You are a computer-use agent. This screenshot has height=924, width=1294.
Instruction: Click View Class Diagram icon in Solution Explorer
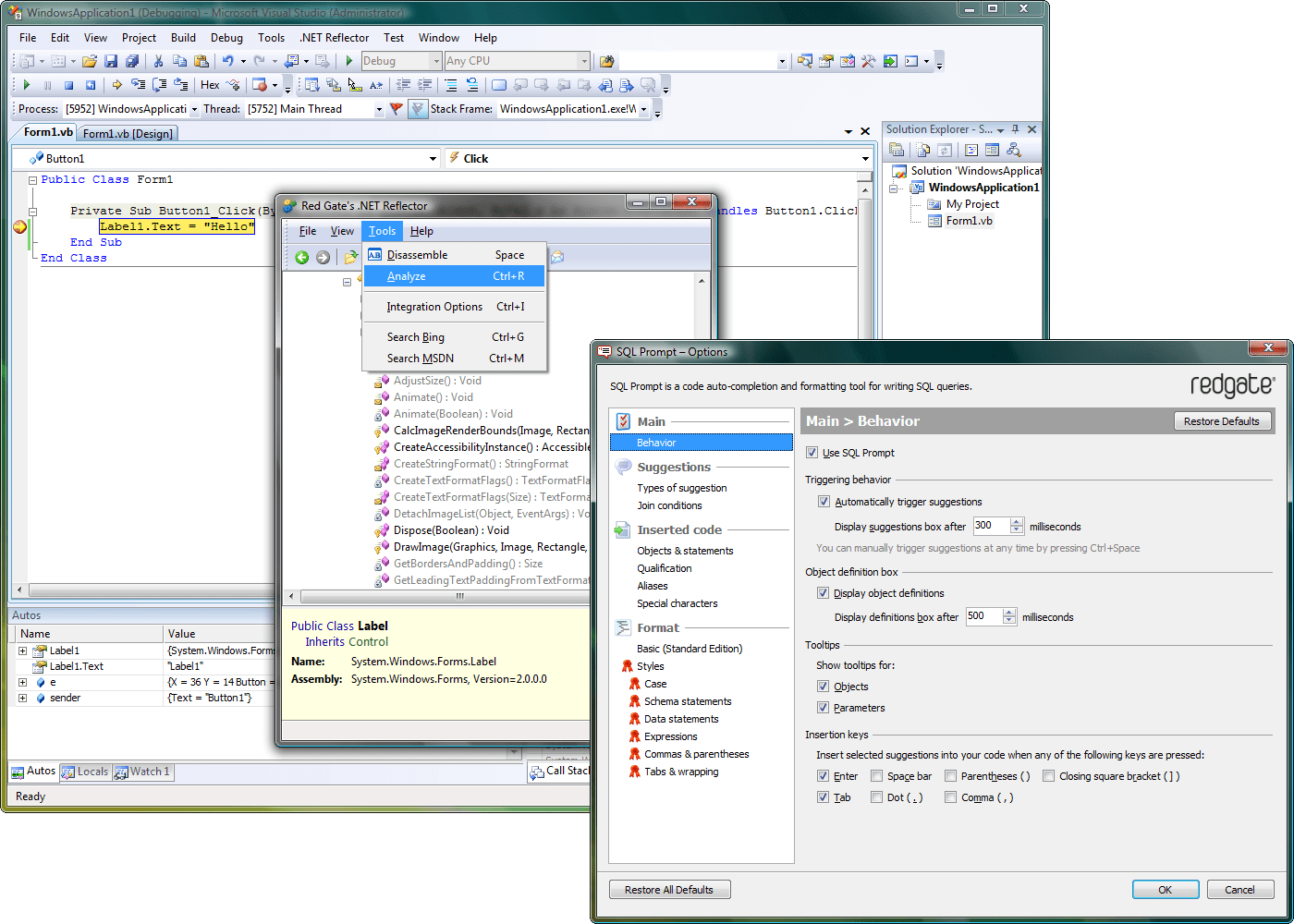[x=1013, y=150]
